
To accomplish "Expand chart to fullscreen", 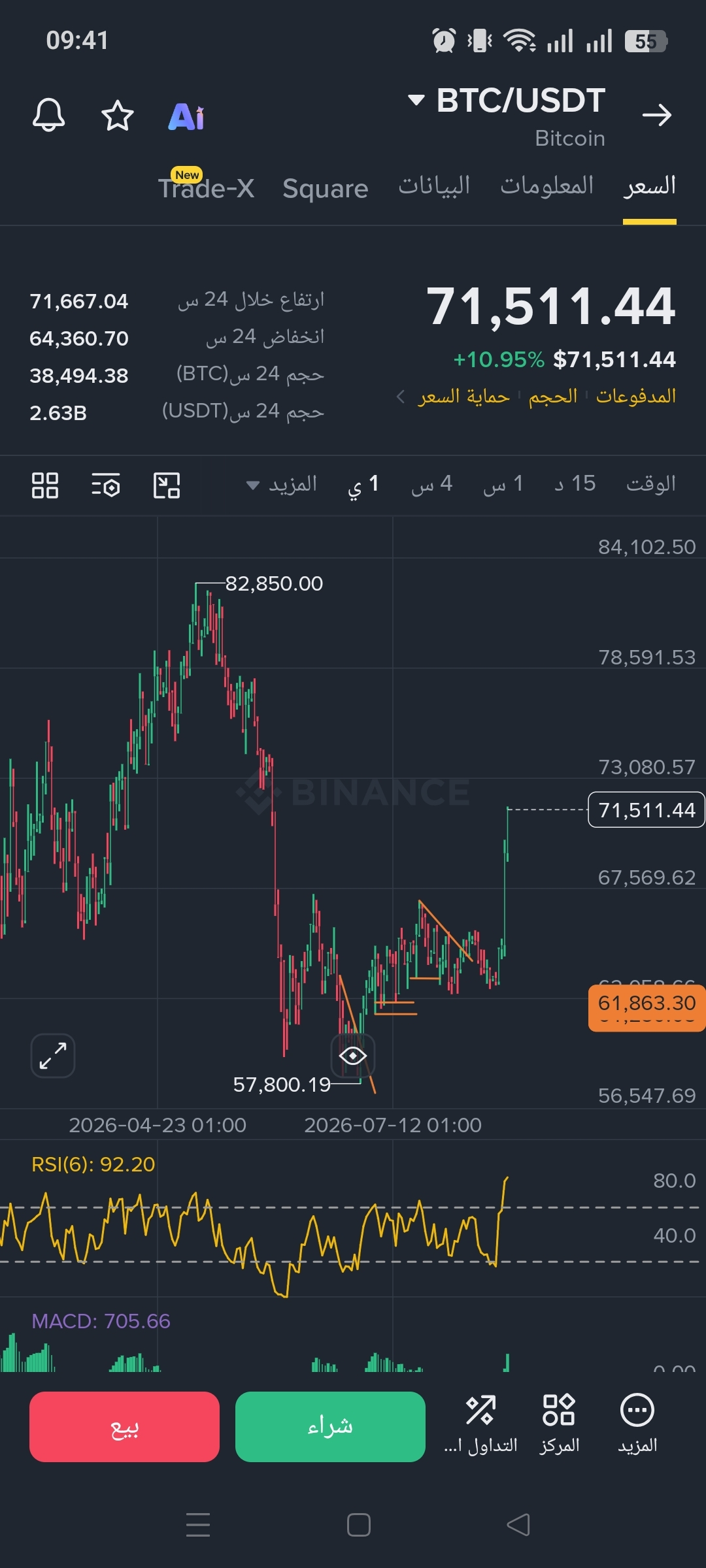I will (x=53, y=1055).
